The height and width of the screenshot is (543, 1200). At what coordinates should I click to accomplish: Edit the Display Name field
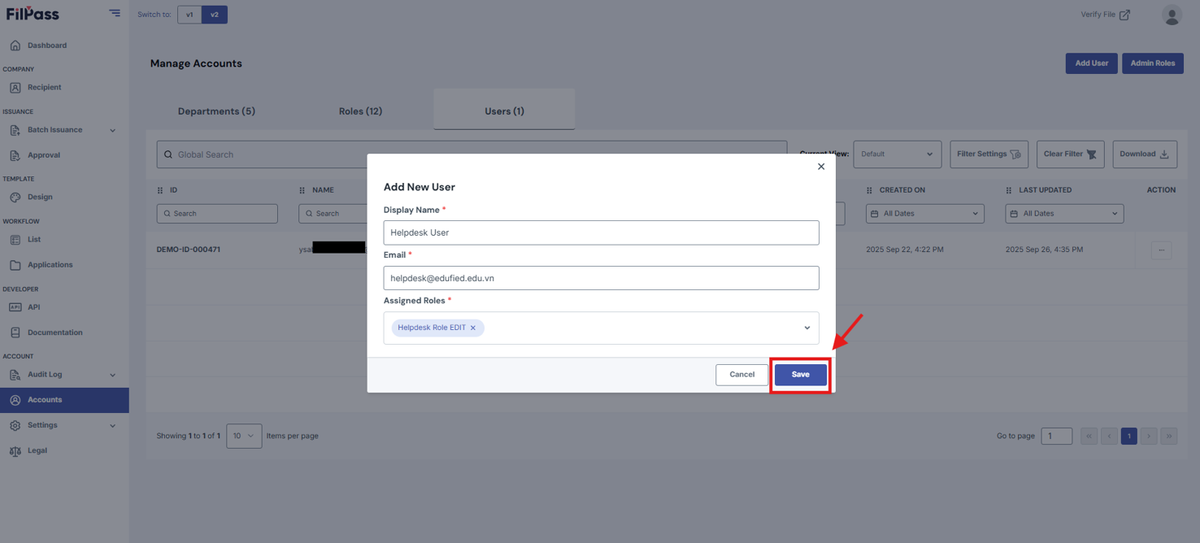pyautogui.click(x=601, y=232)
